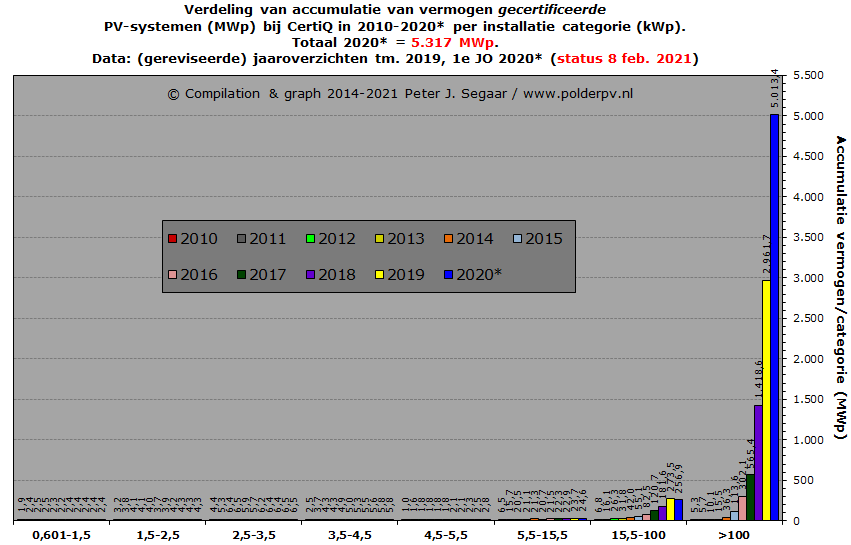Select the dark yellow 2013 legend swatch
This screenshot has height=545, width=851.
(379, 239)
